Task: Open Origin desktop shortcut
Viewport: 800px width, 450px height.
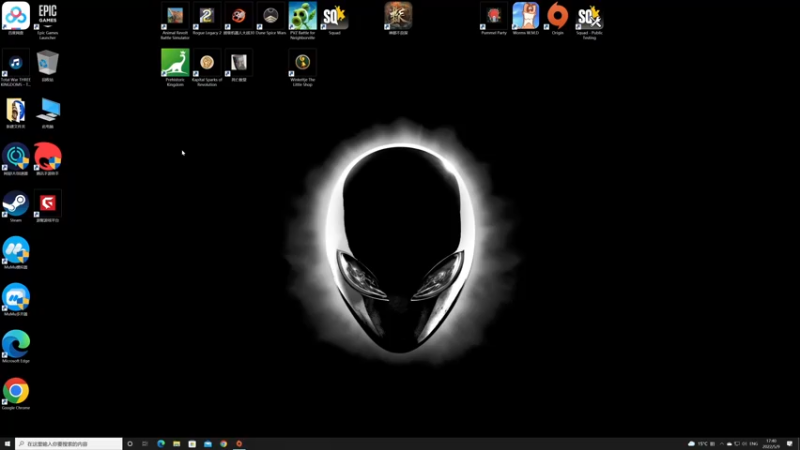Action: (558, 18)
